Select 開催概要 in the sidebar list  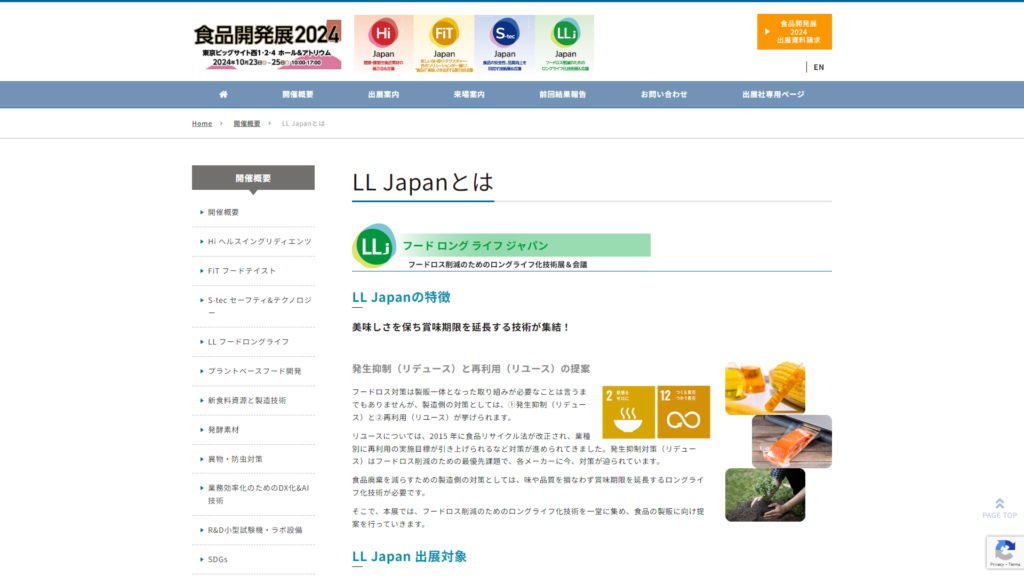(x=223, y=212)
